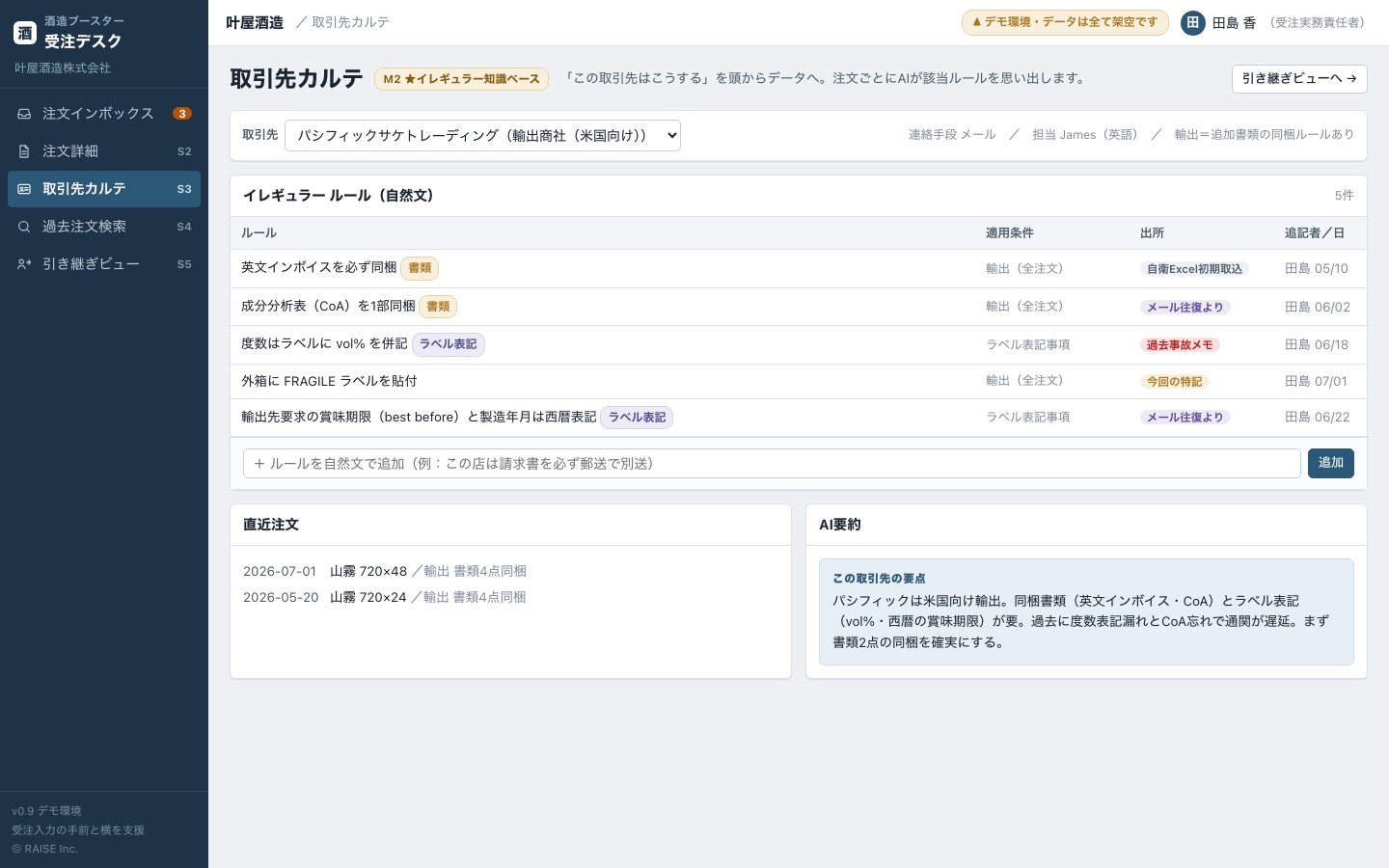This screenshot has width=1389, height=868.
Task: Click 書類 tag on the 英文インボイス row
Action: click(x=420, y=268)
